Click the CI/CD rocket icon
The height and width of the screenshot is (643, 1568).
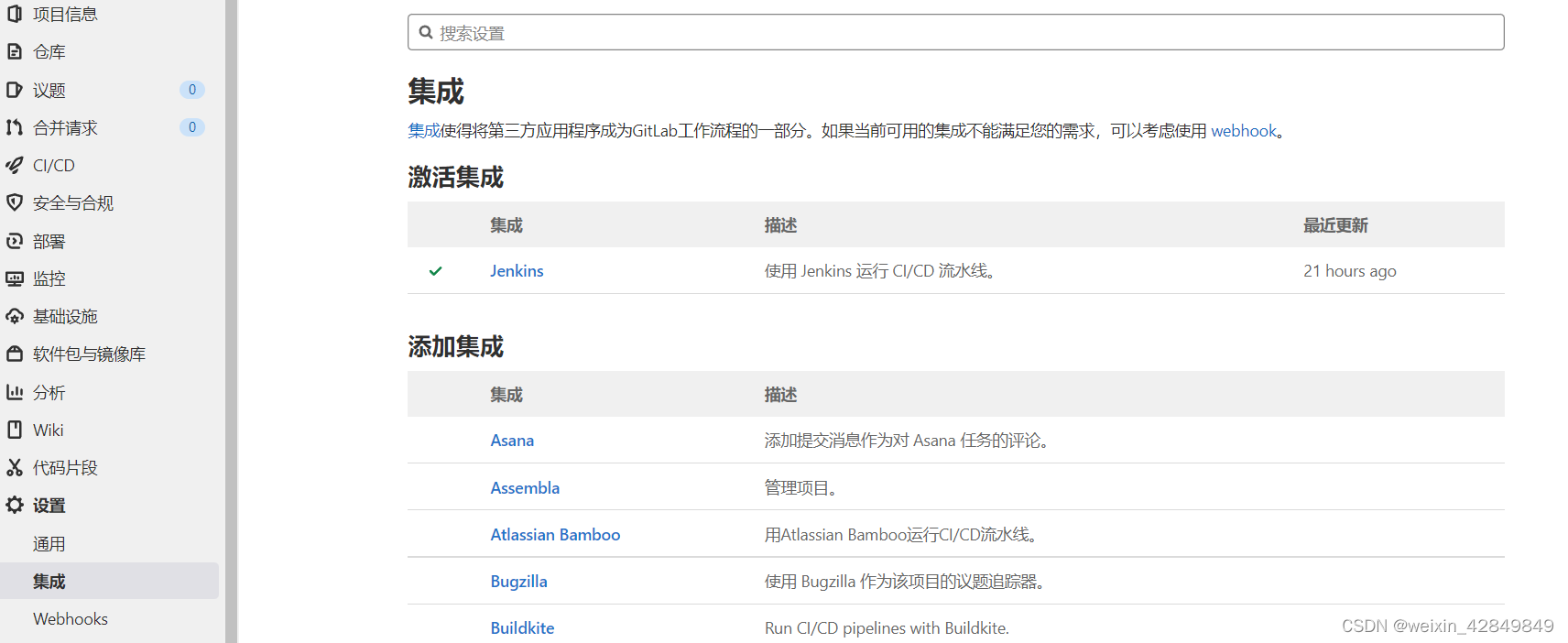[15, 165]
